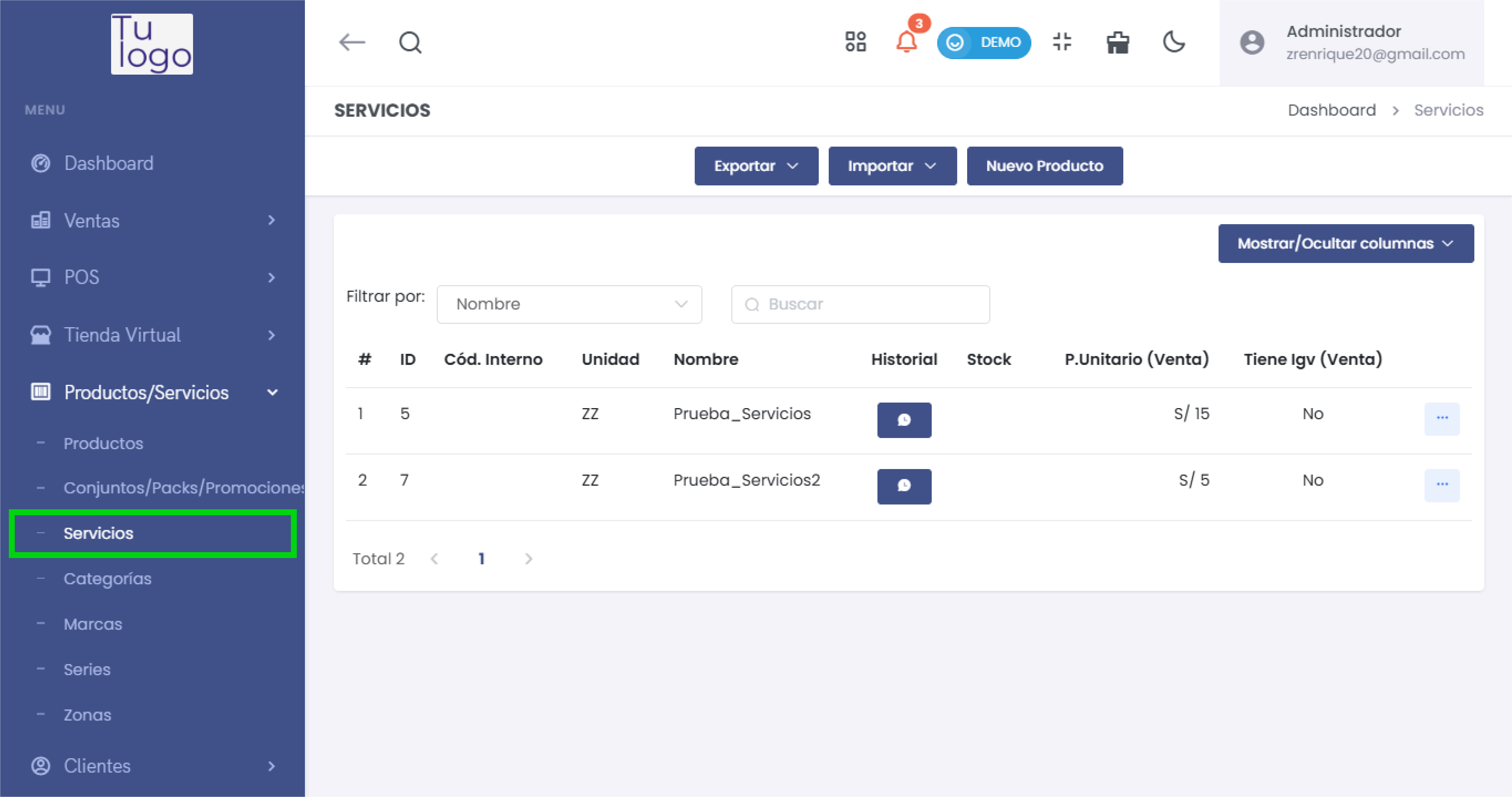Exit fullscreen with the compress icon
Viewport: 1512px width, 797px height.
(1062, 42)
